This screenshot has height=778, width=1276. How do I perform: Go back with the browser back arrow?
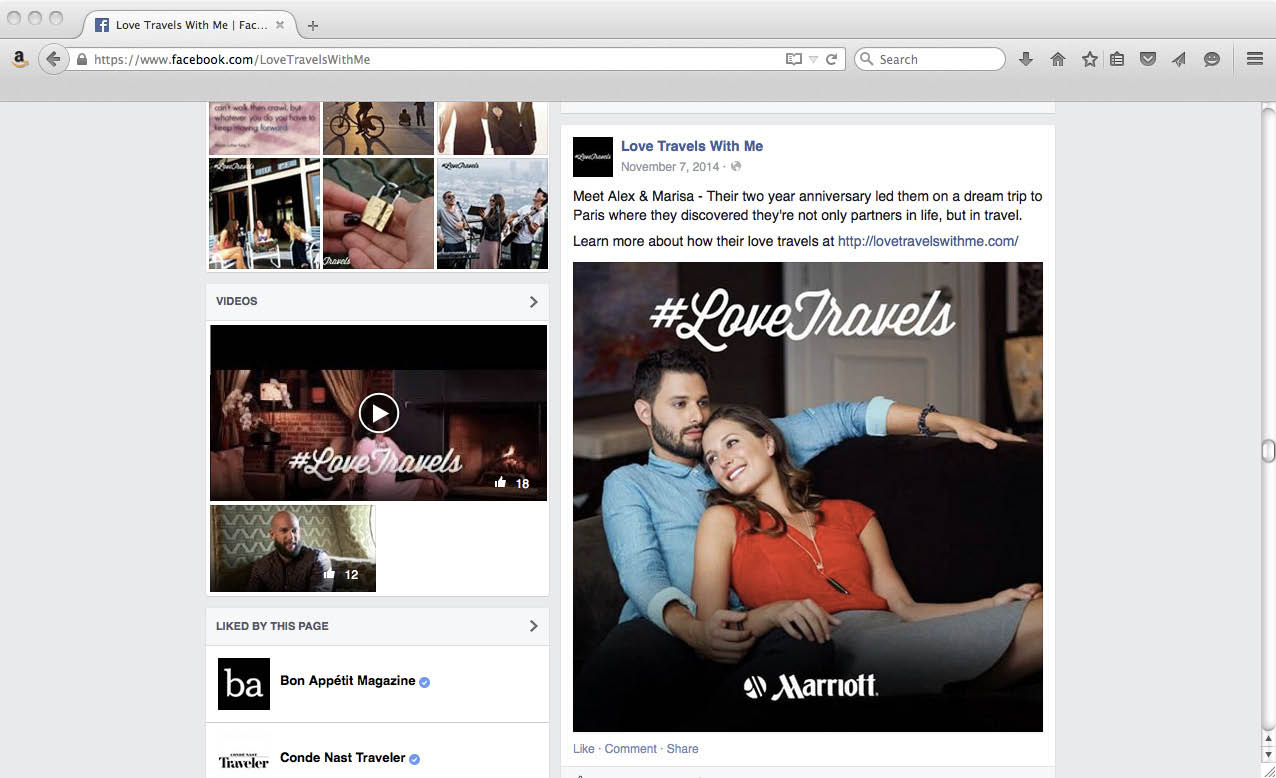pos(53,59)
